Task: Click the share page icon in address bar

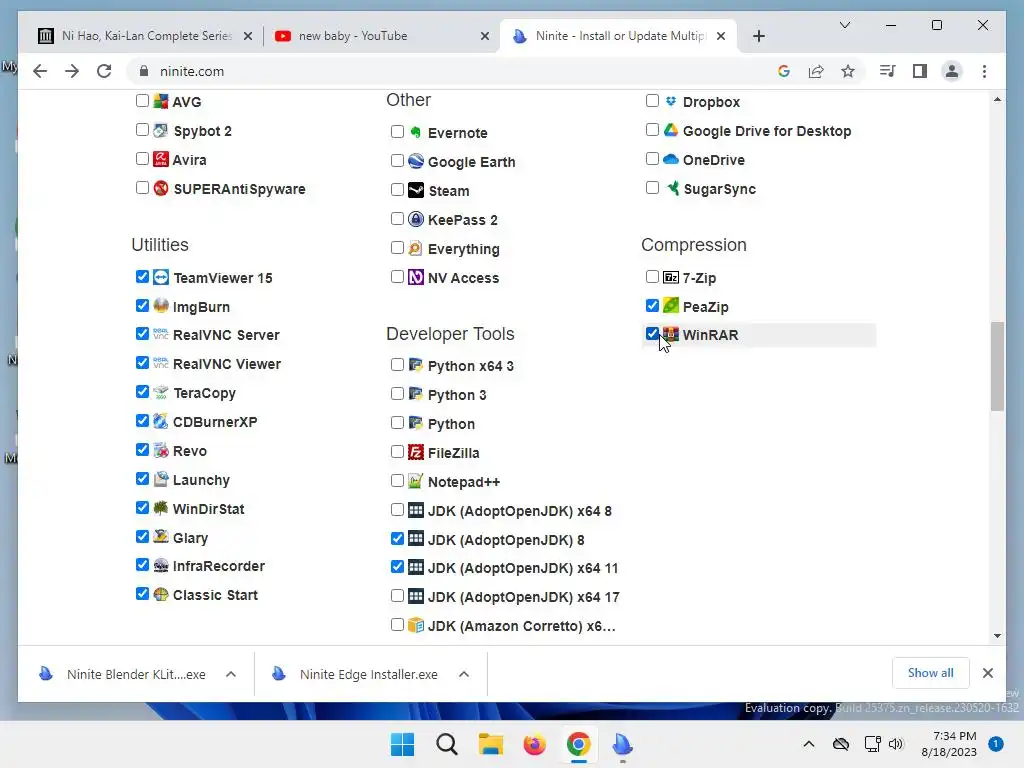Action: pyautogui.click(x=816, y=71)
